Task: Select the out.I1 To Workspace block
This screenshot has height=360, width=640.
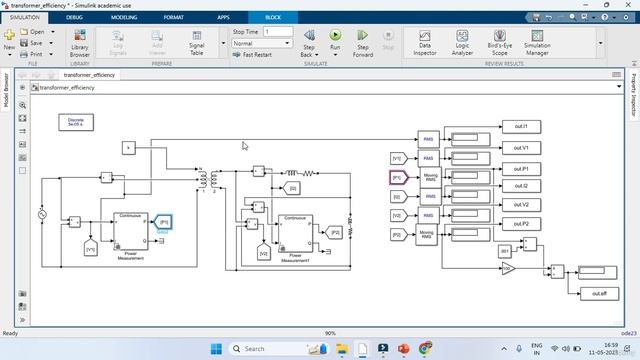Action: [x=521, y=127]
